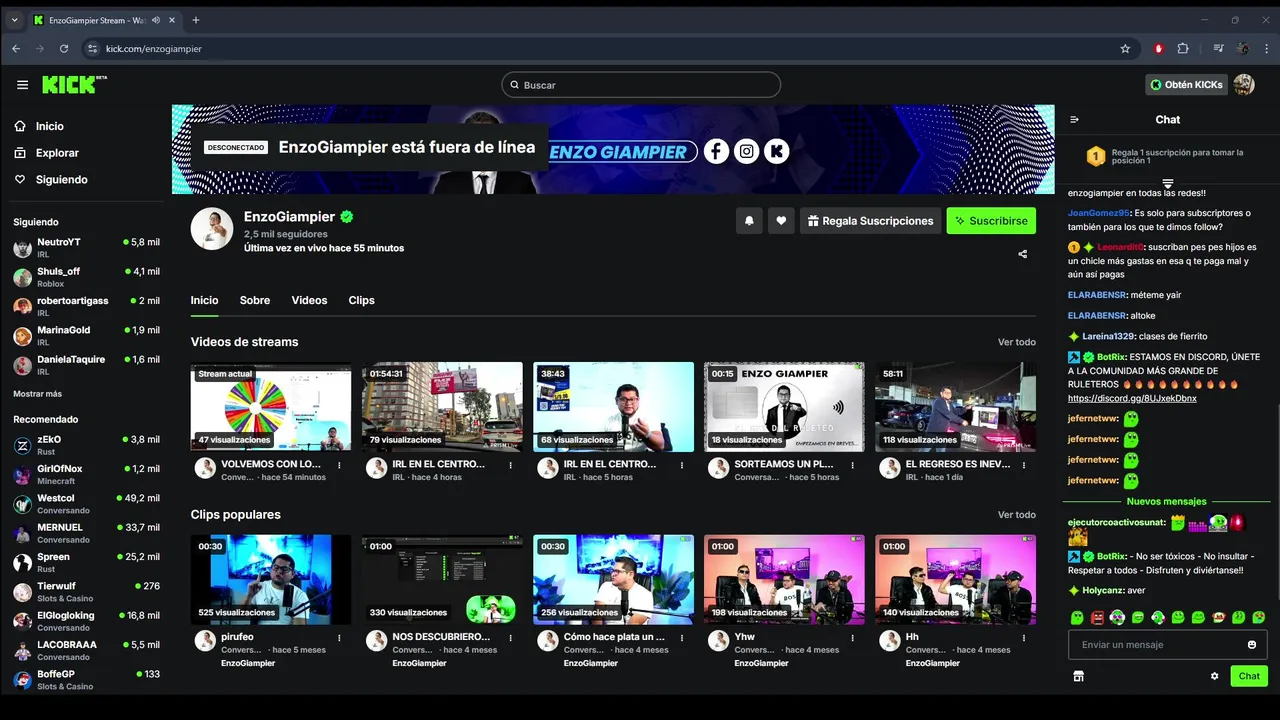Image resolution: width=1280 pixels, height=720 pixels.
Task: Open the Facebook icon in banner
Action: point(716,151)
